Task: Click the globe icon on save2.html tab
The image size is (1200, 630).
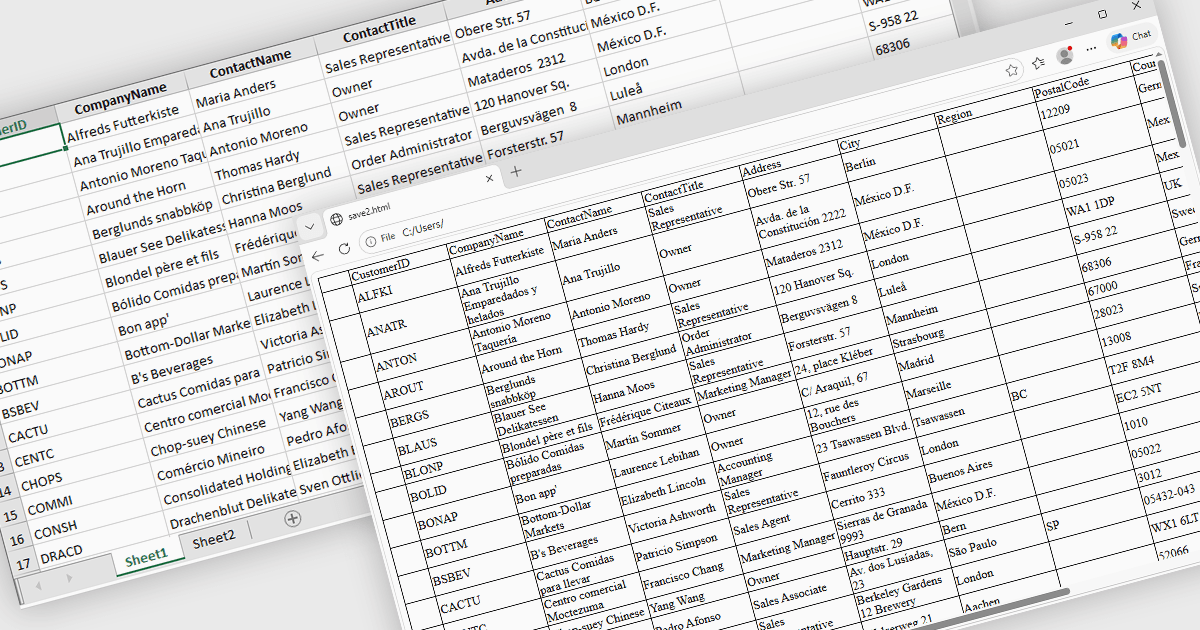Action: click(337, 219)
